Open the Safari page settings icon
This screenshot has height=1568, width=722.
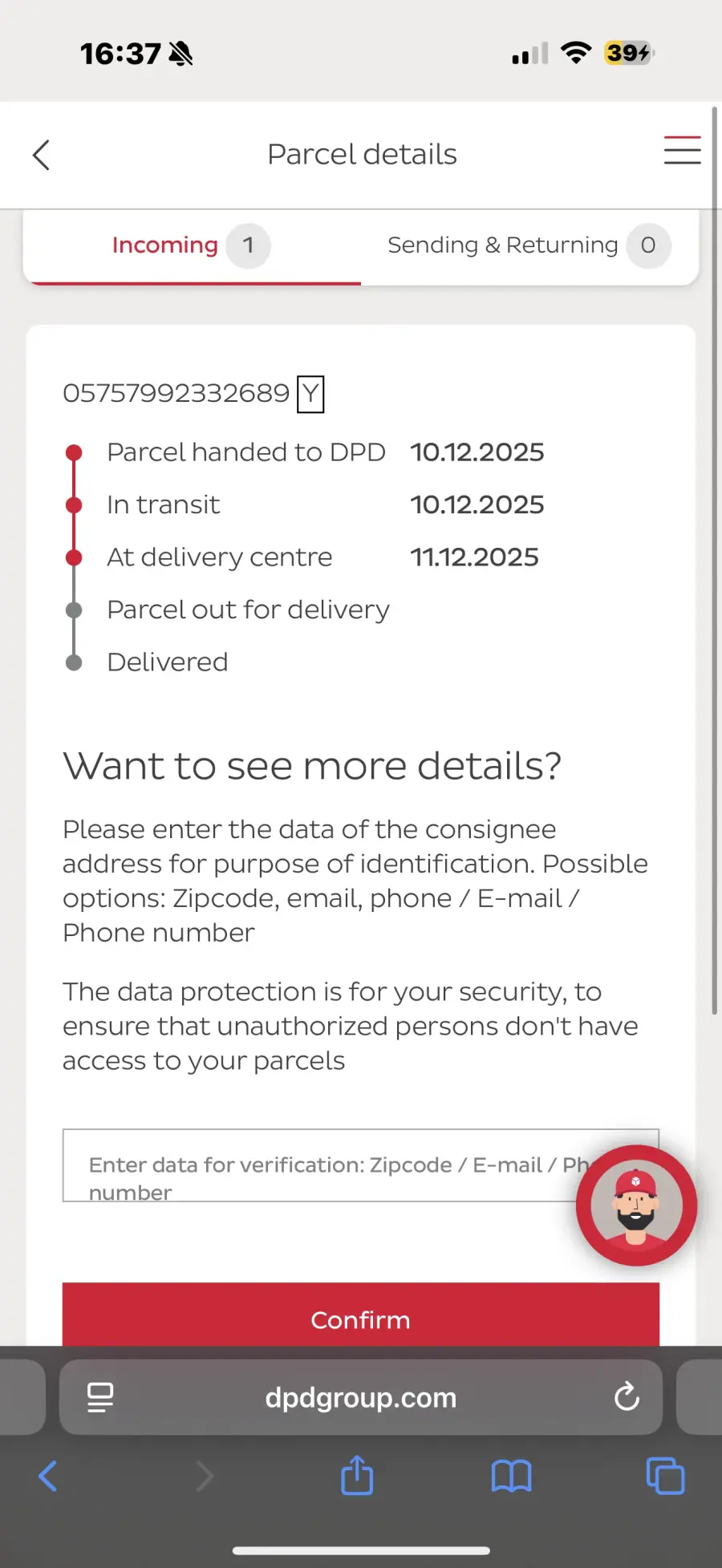point(100,1397)
